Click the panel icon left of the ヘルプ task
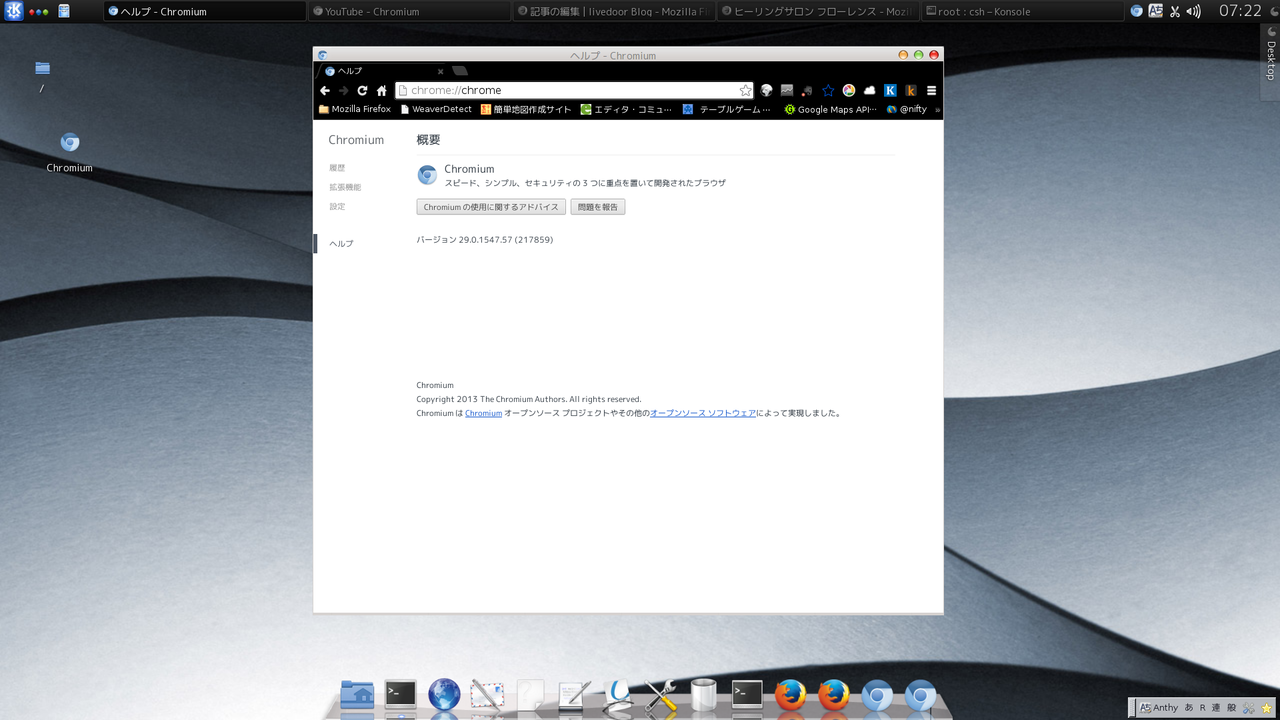The width and height of the screenshot is (1280, 720). tap(64, 11)
